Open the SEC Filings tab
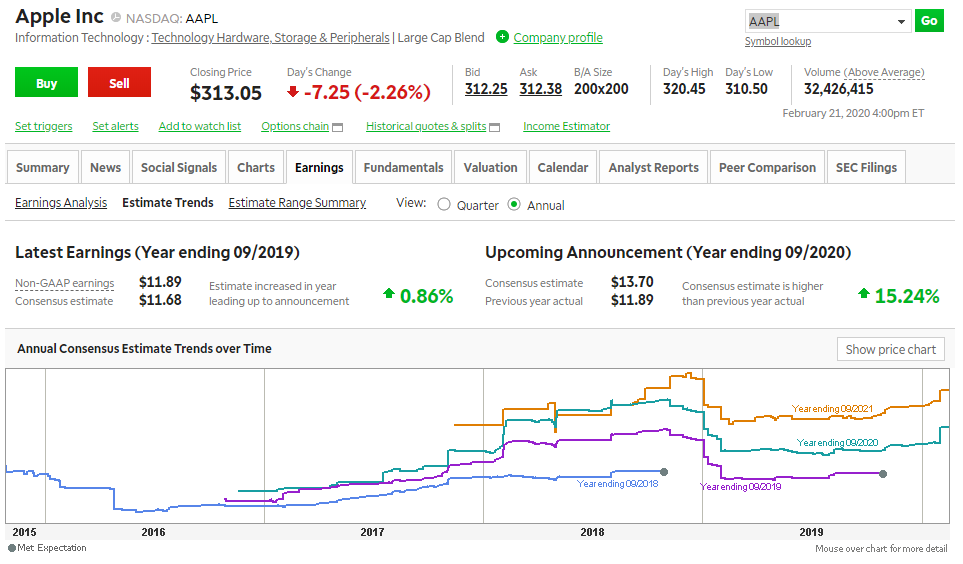The image size is (963, 564). click(867, 167)
